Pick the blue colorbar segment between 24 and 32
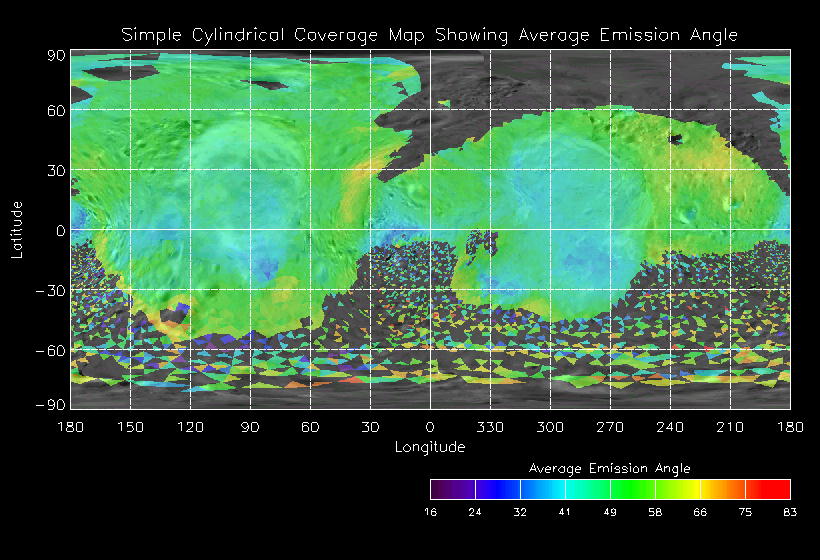Viewport: 820px width, 560px height. (498, 489)
